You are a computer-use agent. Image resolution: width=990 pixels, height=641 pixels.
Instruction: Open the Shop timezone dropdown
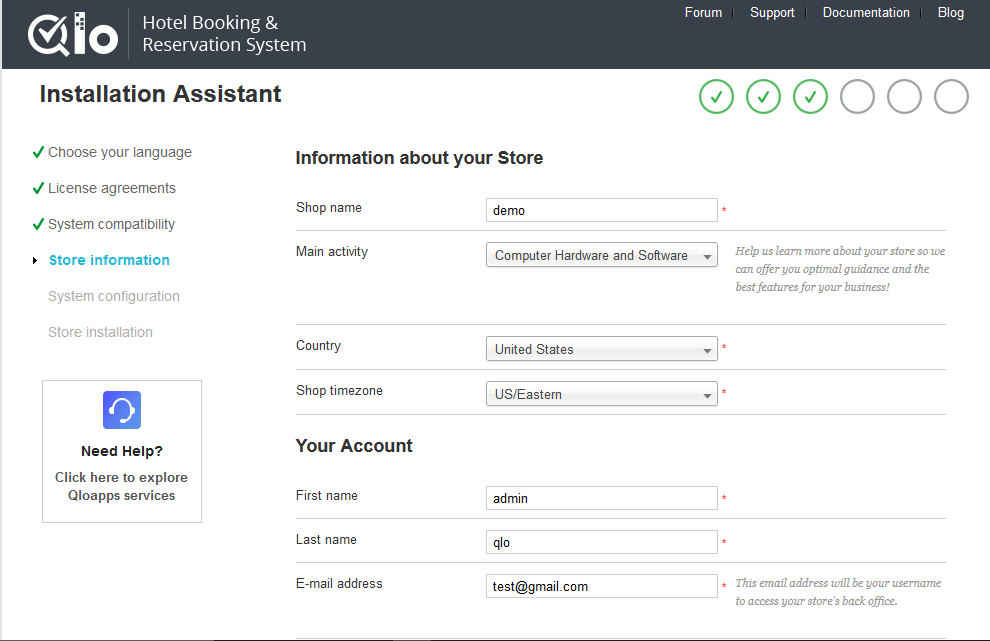(x=601, y=394)
